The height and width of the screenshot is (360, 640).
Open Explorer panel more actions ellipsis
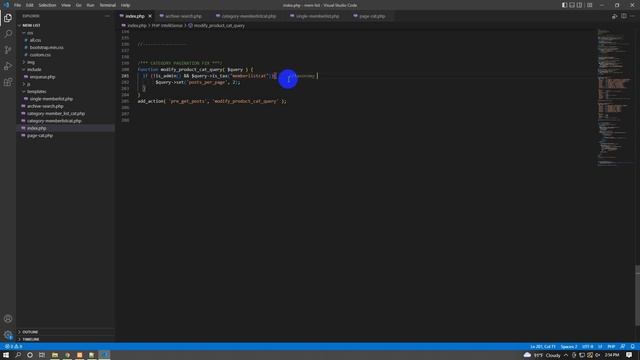pos(107,16)
